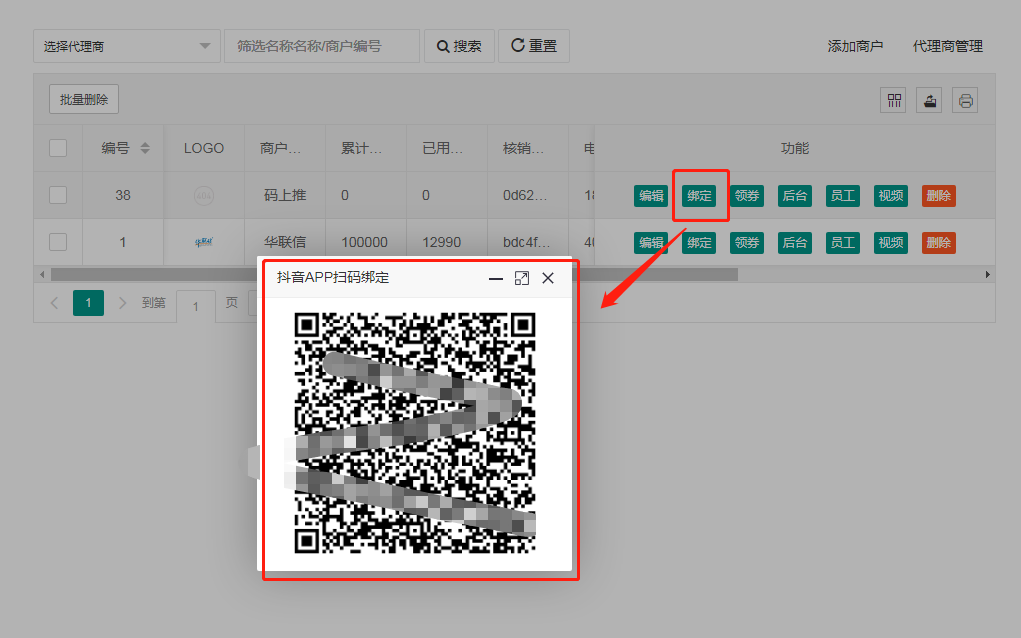This screenshot has height=638, width=1021.
Task: Click the 码上推 placeholder logo
Action: (x=204, y=195)
